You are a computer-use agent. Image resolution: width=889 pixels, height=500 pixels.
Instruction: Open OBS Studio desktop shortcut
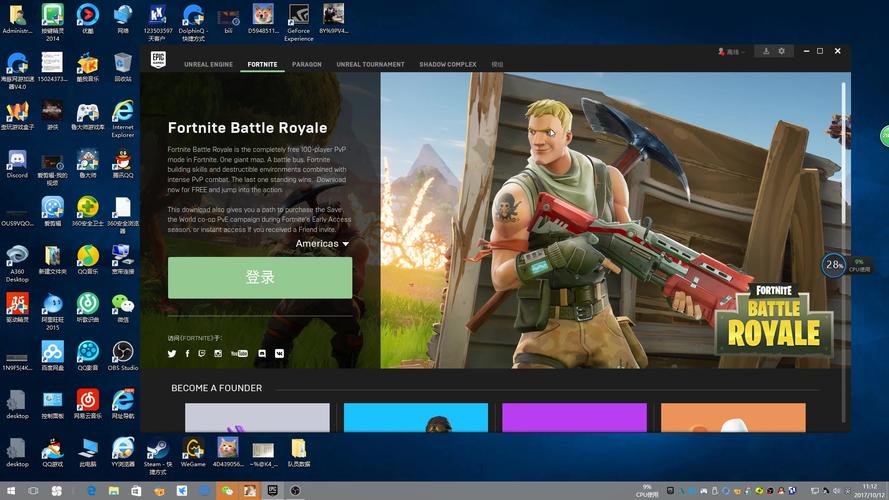(122, 356)
